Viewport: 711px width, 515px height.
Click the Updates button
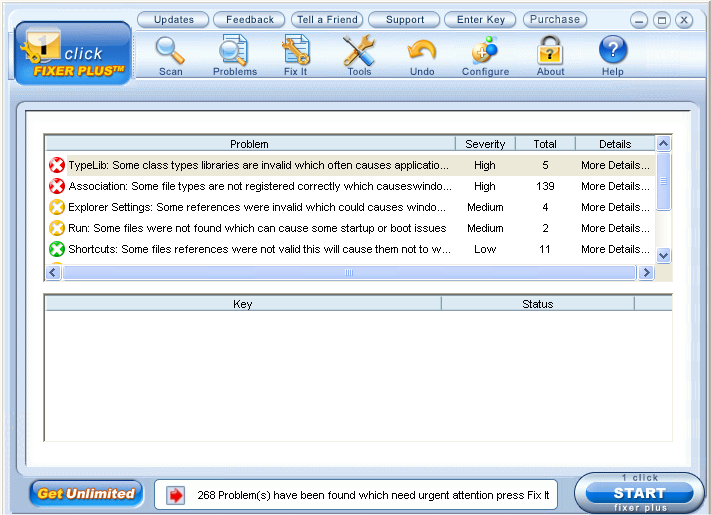point(173,19)
